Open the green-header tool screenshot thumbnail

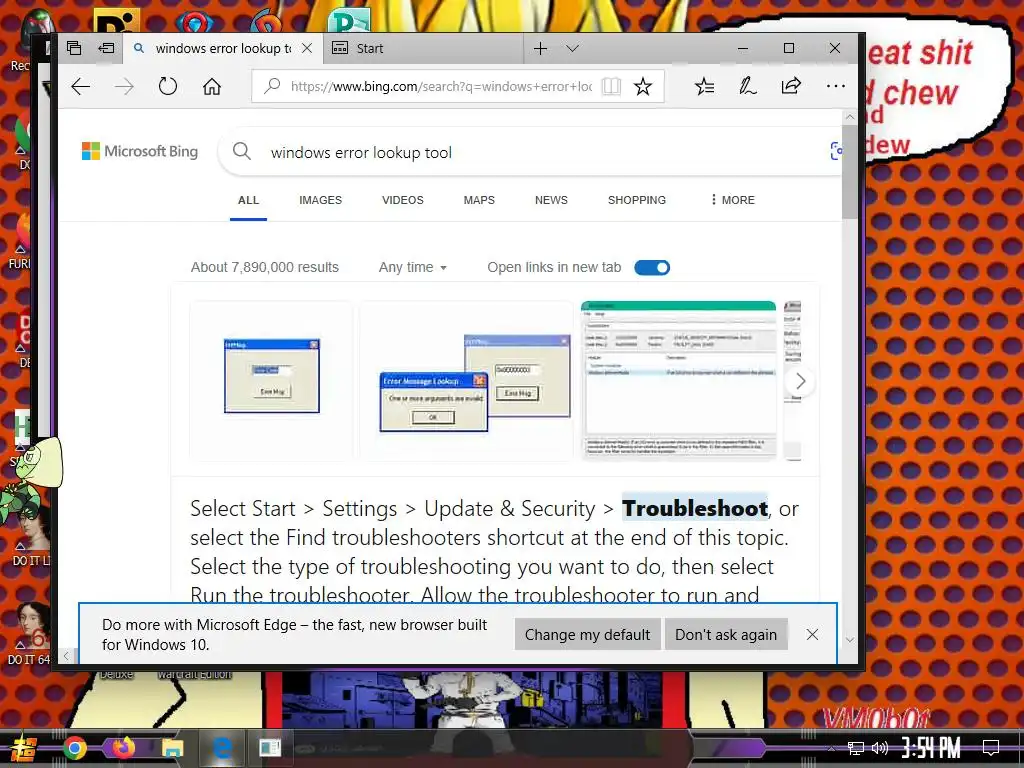click(679, 381)
